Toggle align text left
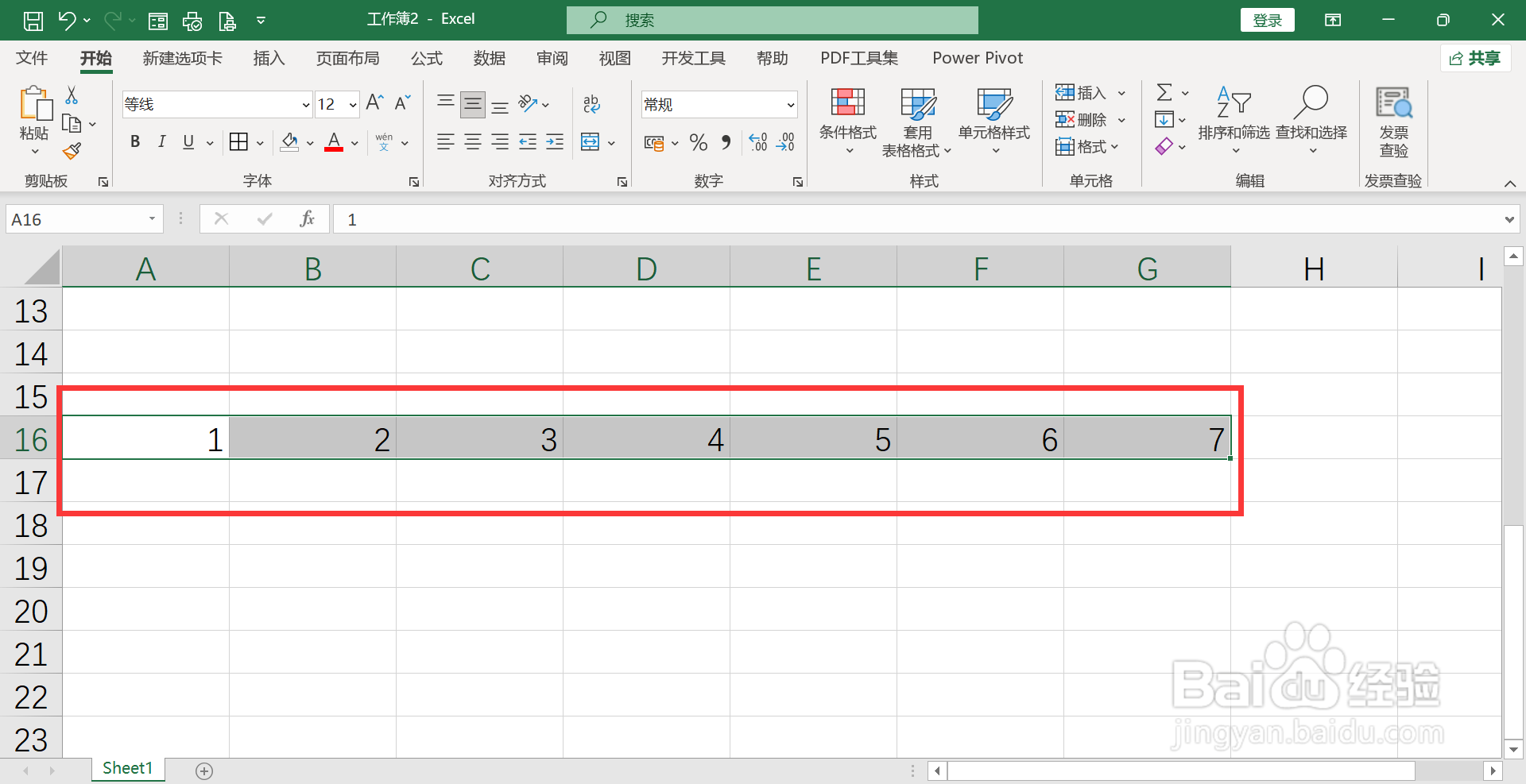1526x784 pixels. click(x=446, y=142)
